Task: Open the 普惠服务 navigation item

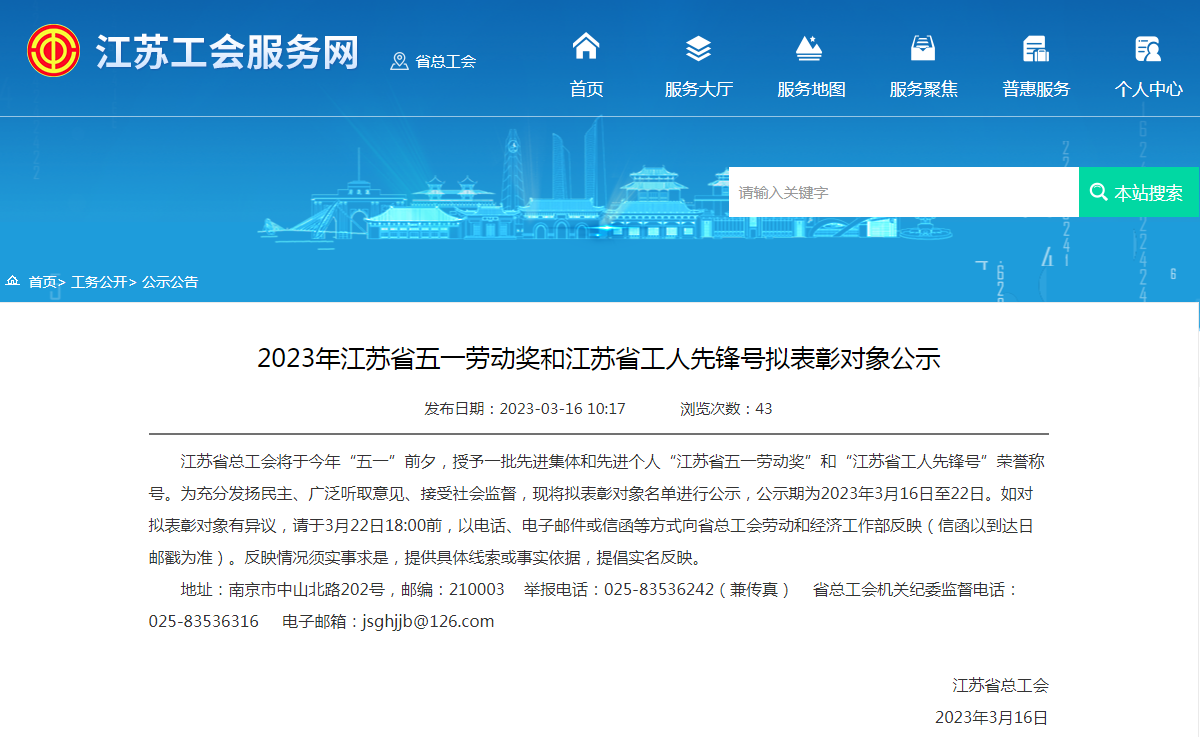Action: point(1036,89)
